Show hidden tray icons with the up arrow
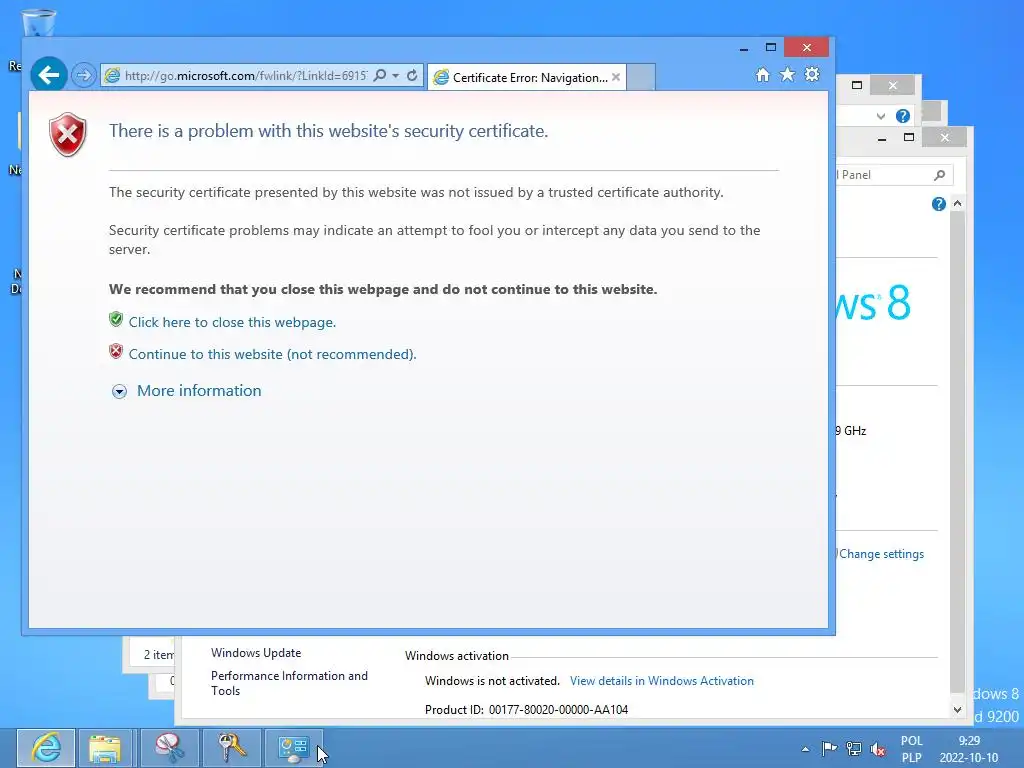 (x=805, y=749)
